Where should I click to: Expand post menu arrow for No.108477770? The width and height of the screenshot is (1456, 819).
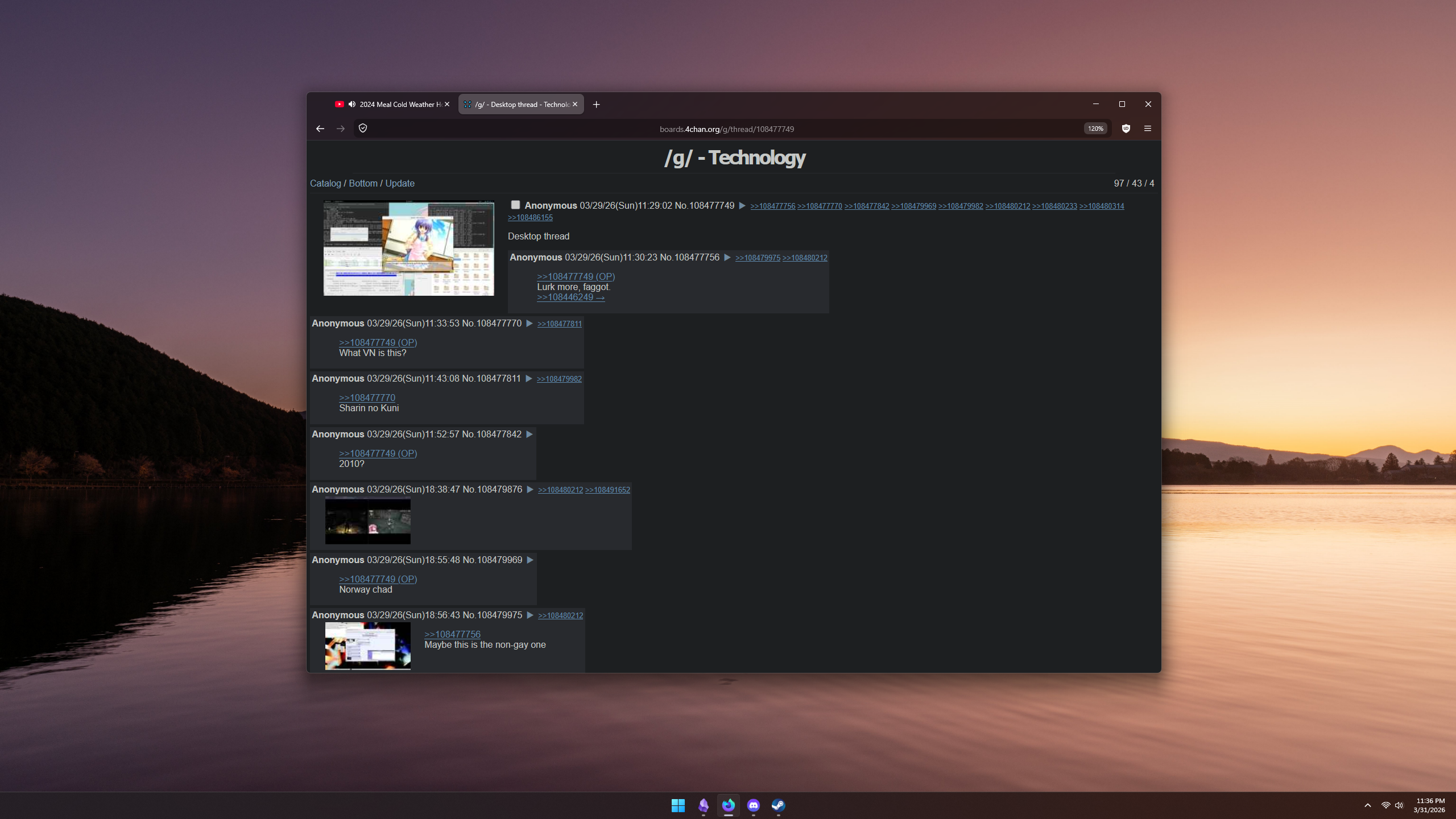click(530, 324)
